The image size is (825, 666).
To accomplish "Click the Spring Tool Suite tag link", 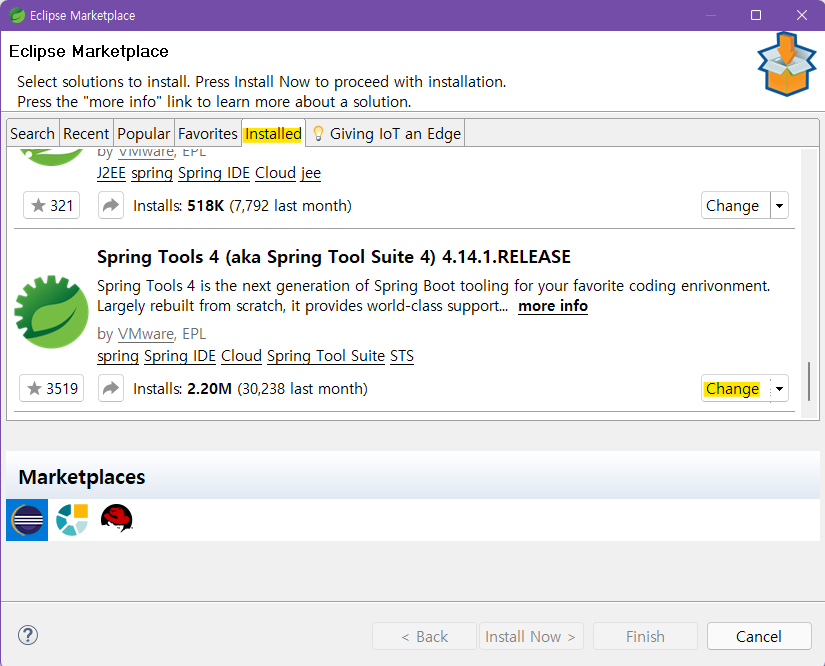I will click(326, 356).
